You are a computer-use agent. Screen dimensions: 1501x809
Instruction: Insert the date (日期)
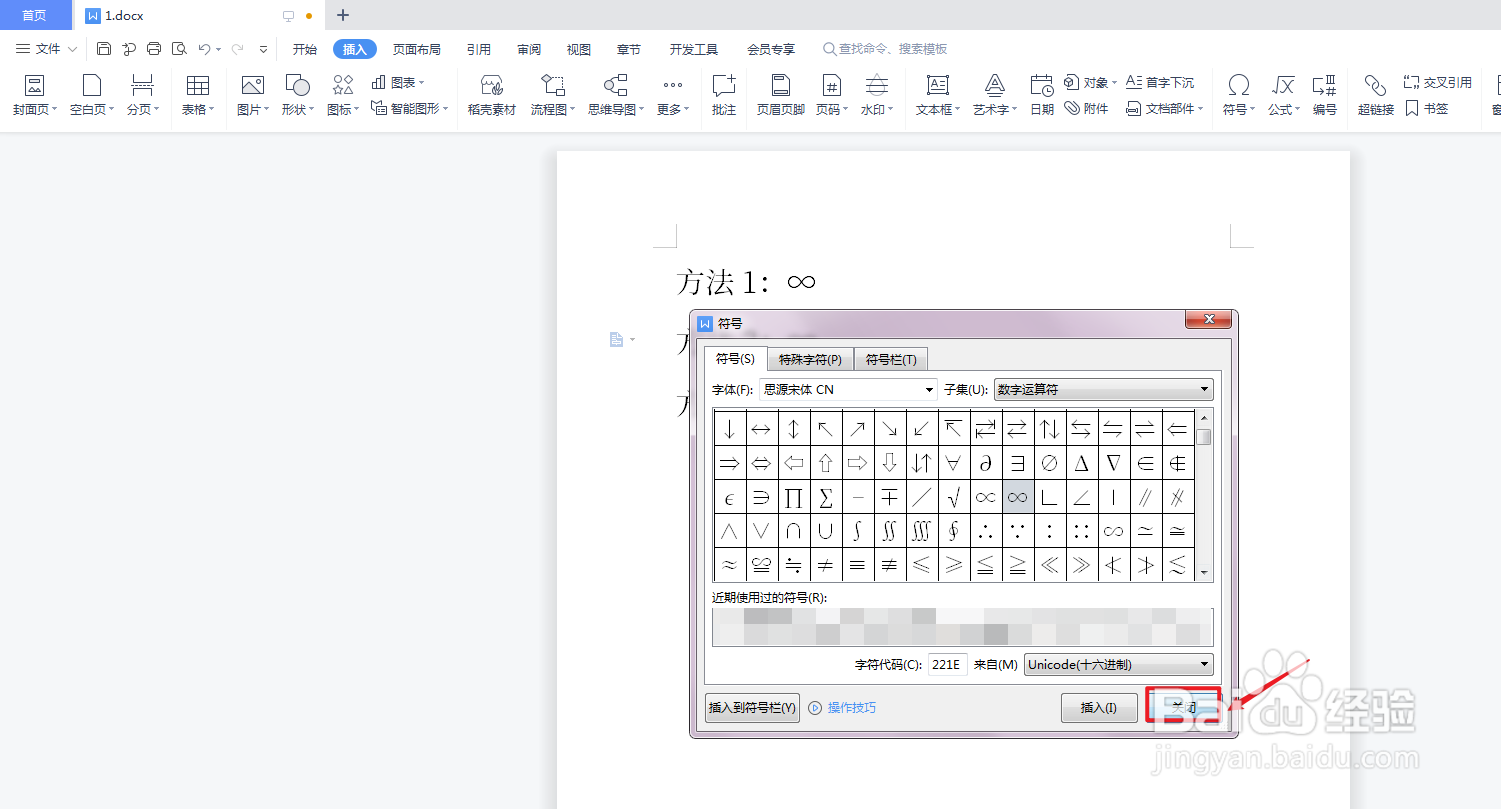click(1042, 96)
